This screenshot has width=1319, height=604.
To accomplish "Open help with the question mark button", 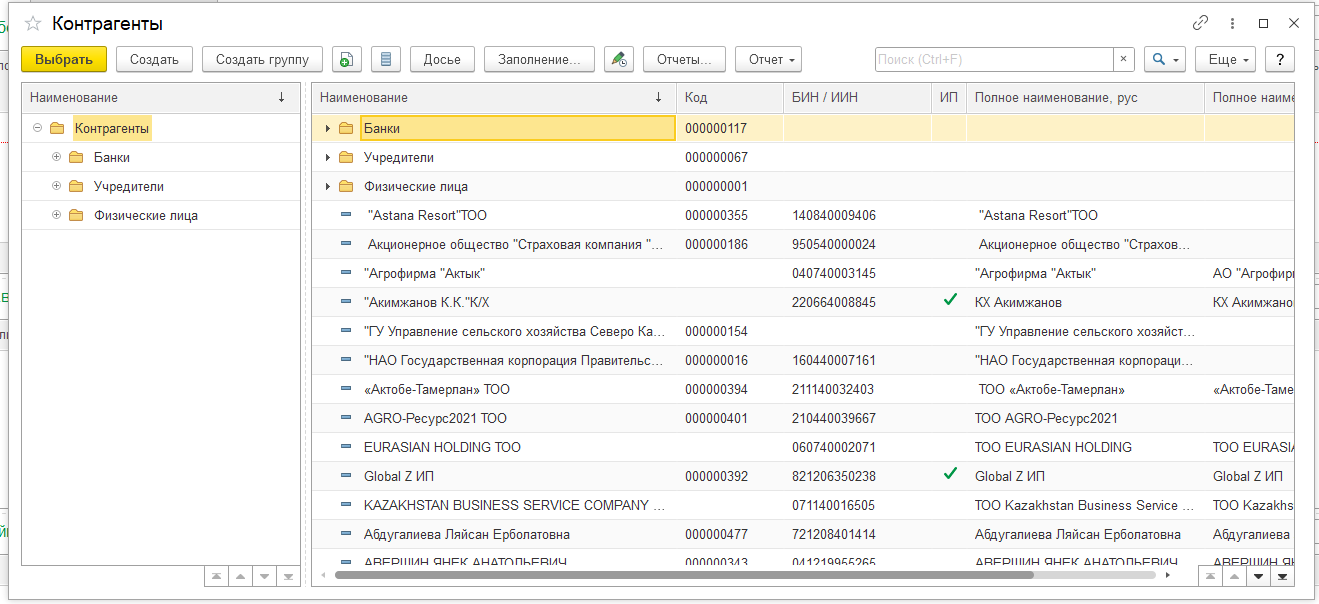I will [1280, 60].
